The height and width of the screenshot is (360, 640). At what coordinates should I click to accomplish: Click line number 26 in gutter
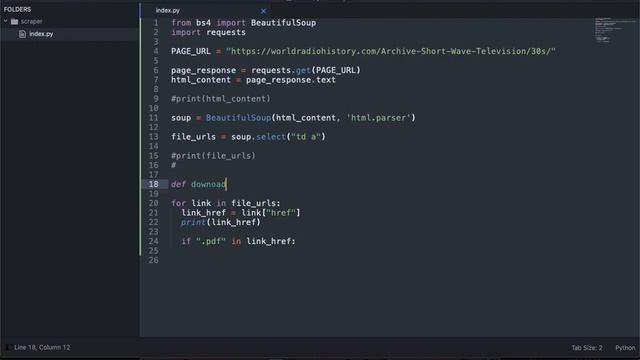[x=153, y=260]
